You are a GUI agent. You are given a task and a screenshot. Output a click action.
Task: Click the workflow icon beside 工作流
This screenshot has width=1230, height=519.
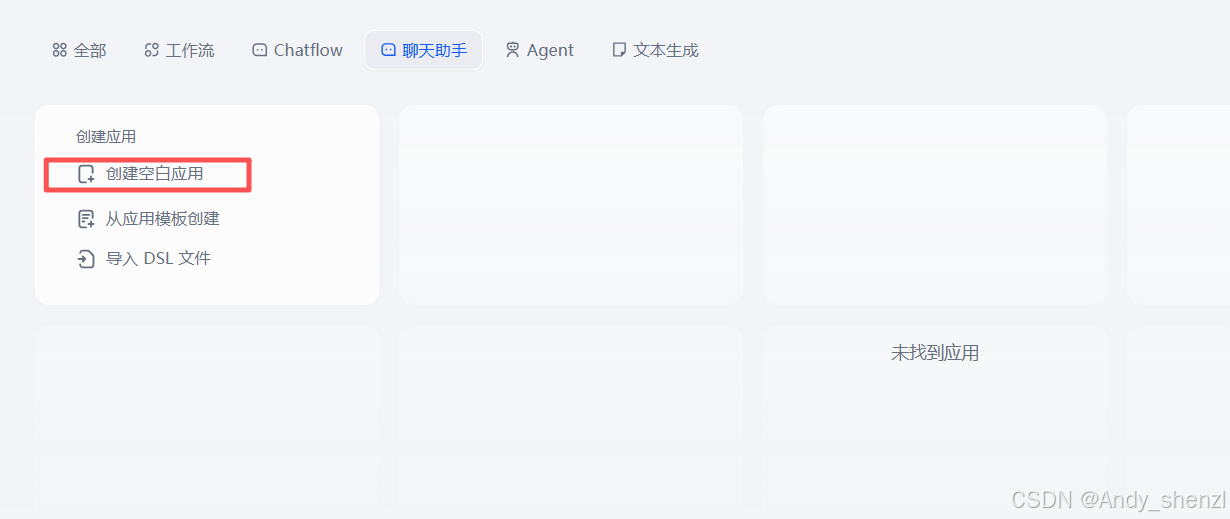[x=151, y=50]
